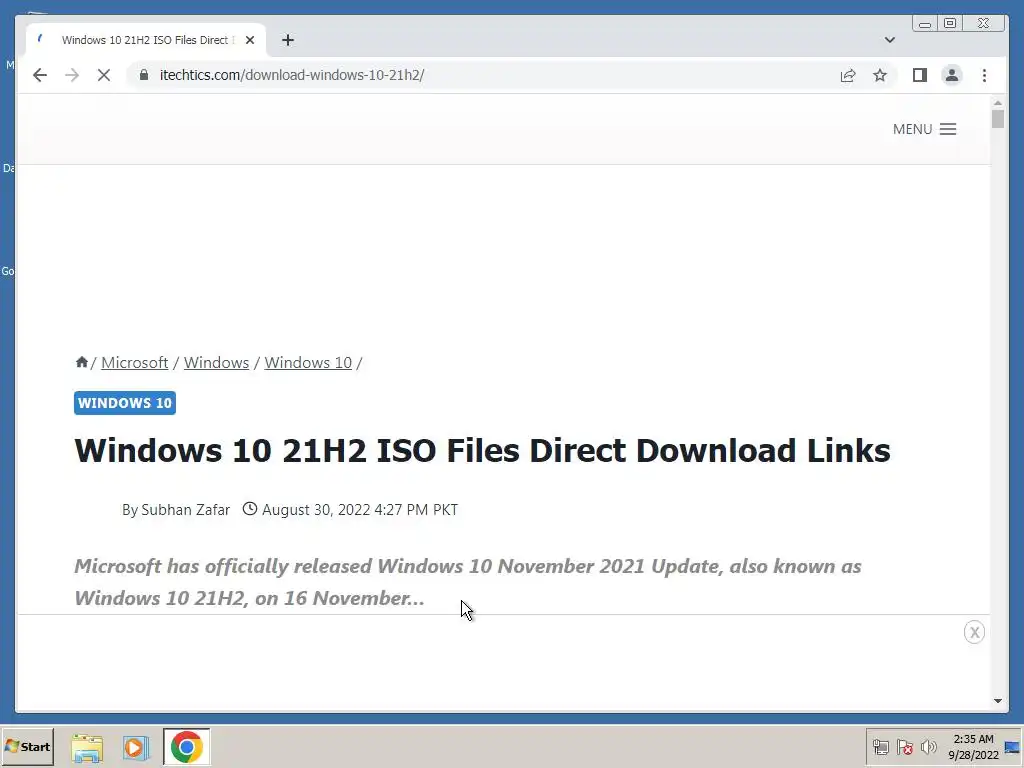Screen dimensions: 1024x768
Task: Click the page scrollbar up arrow
Action: 997,103
